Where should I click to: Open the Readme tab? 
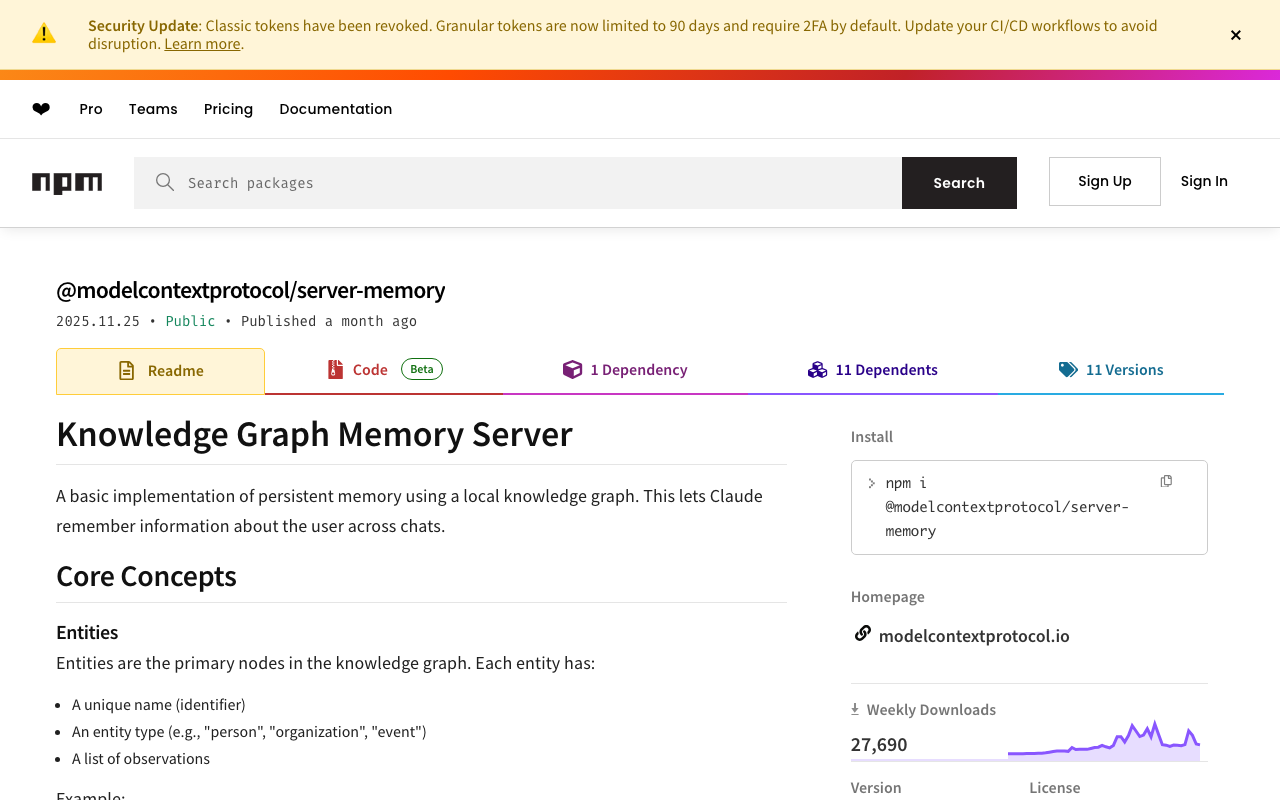coord(161,371)
